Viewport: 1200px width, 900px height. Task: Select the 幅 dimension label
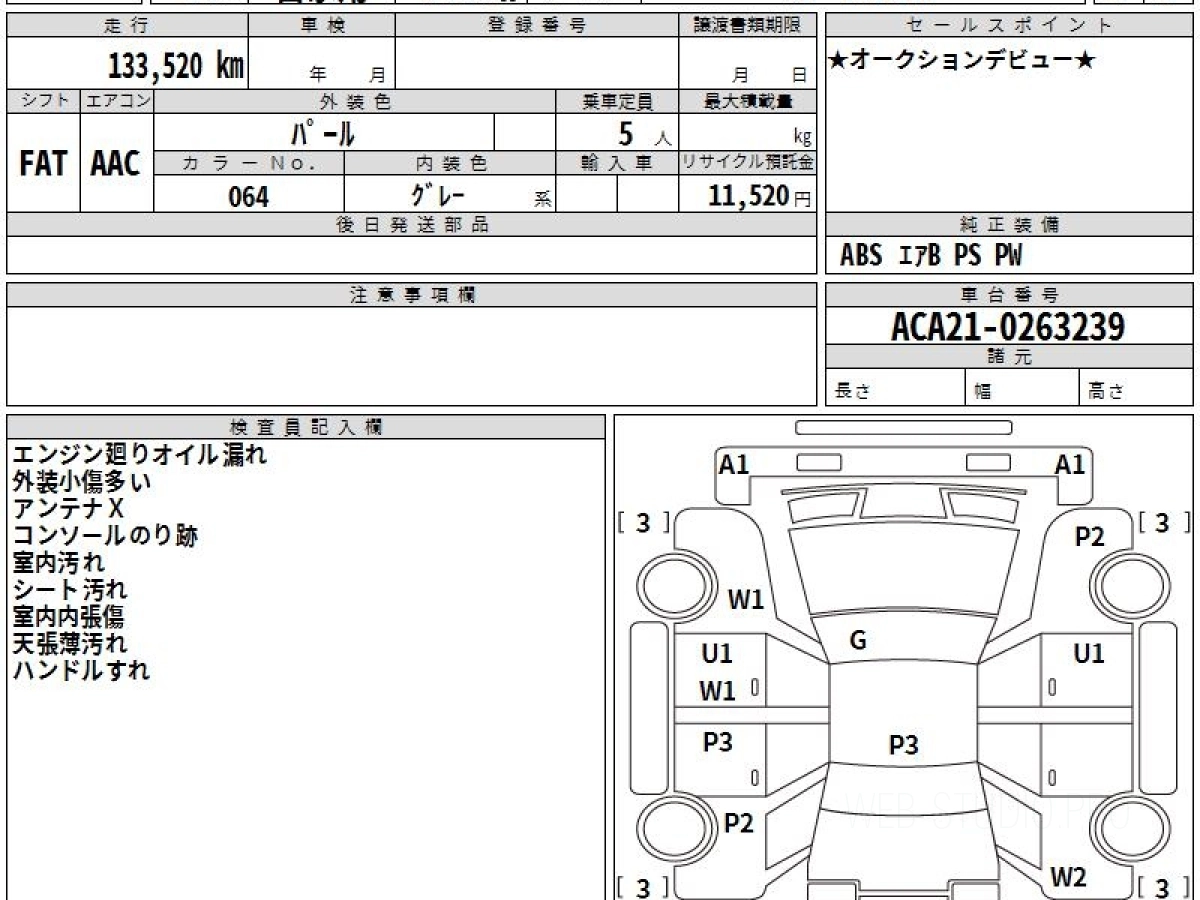pyautogui.click(x=983, y=393)
